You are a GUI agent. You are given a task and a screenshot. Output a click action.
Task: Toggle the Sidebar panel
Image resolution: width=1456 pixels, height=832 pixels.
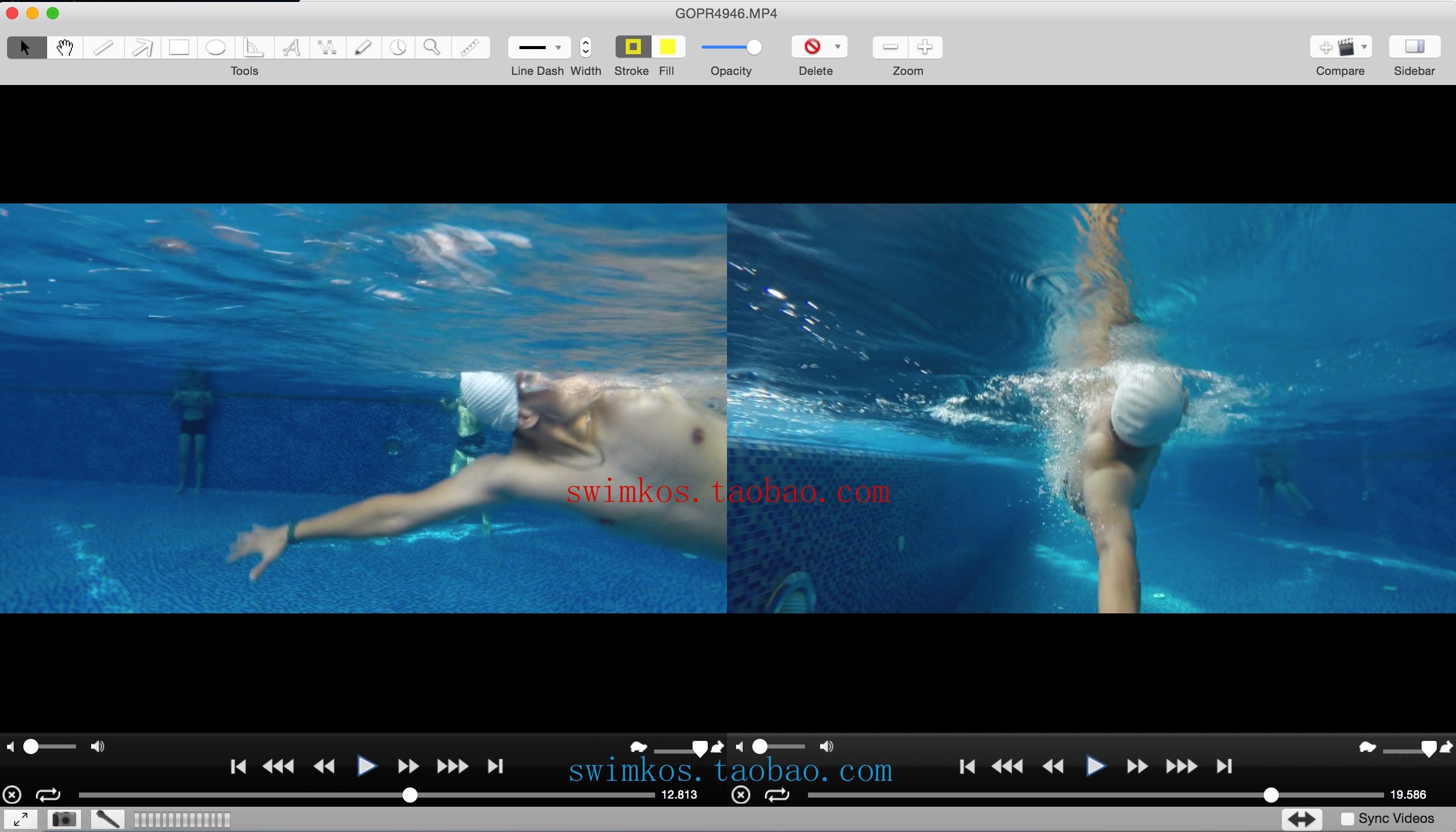1414,47
